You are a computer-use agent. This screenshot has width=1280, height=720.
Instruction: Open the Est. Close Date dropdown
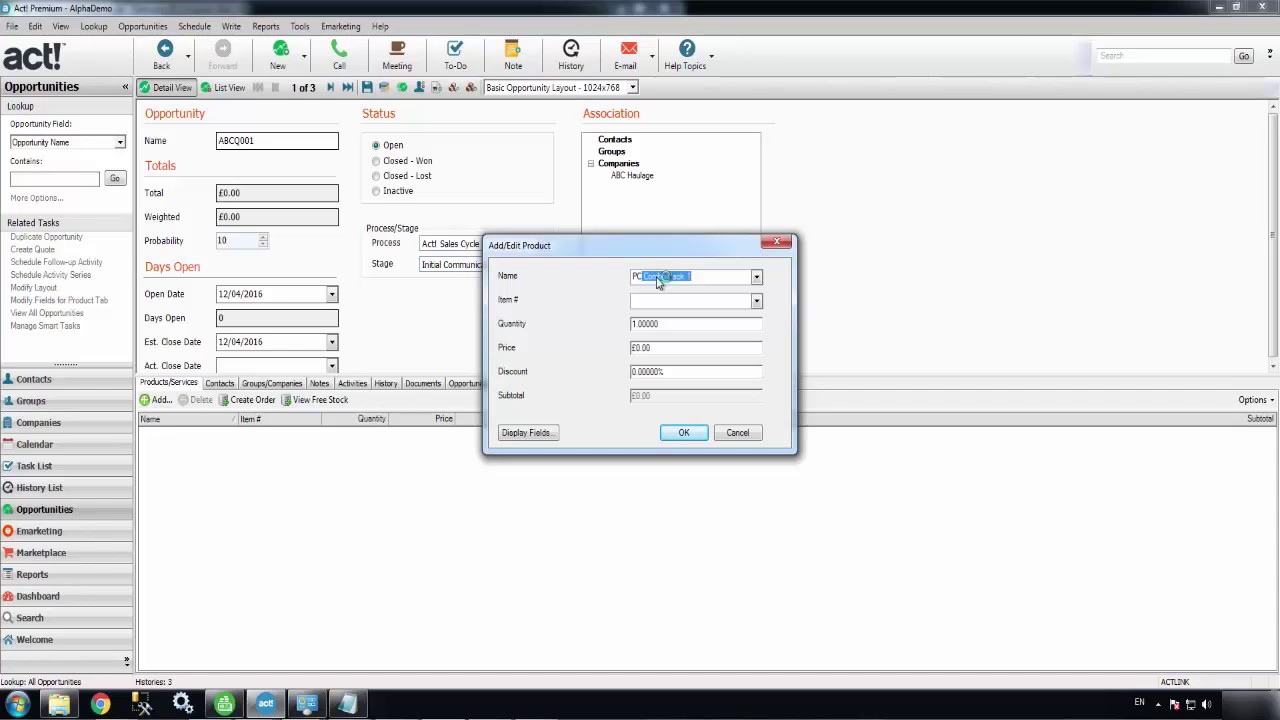332,342
